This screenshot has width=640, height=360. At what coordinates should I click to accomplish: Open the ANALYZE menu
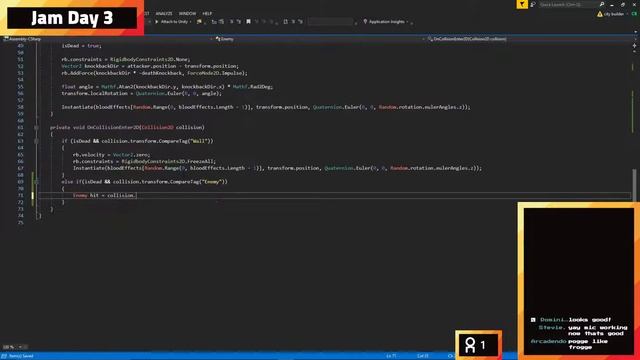pos(164,13)
